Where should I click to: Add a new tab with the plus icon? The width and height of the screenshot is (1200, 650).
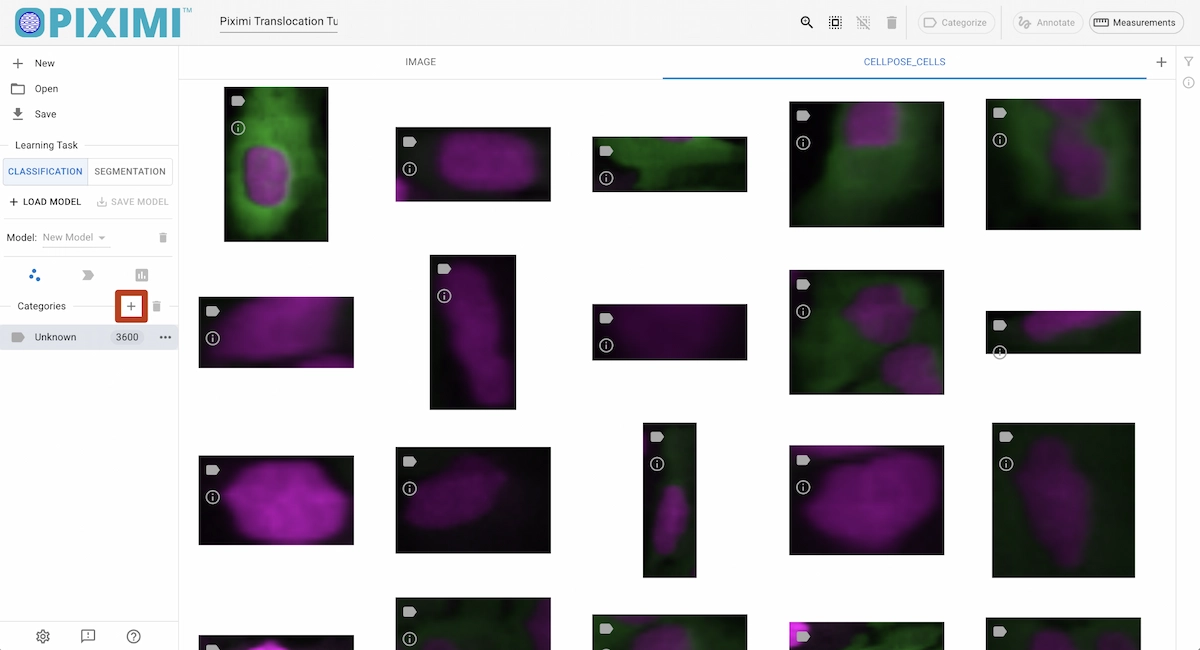(1161, 62)
